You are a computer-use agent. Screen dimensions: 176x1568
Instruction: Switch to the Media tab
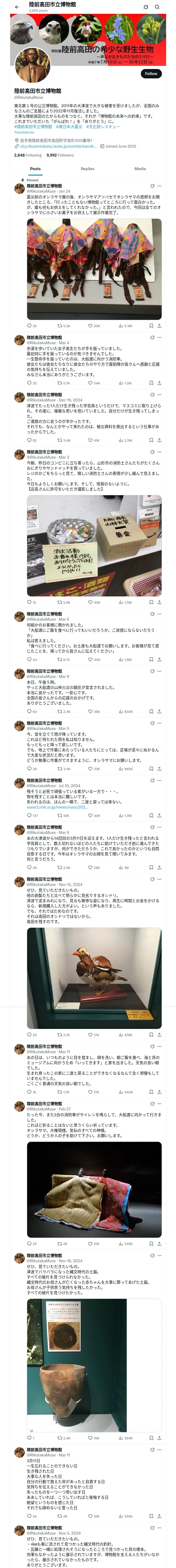coord(139,169)
